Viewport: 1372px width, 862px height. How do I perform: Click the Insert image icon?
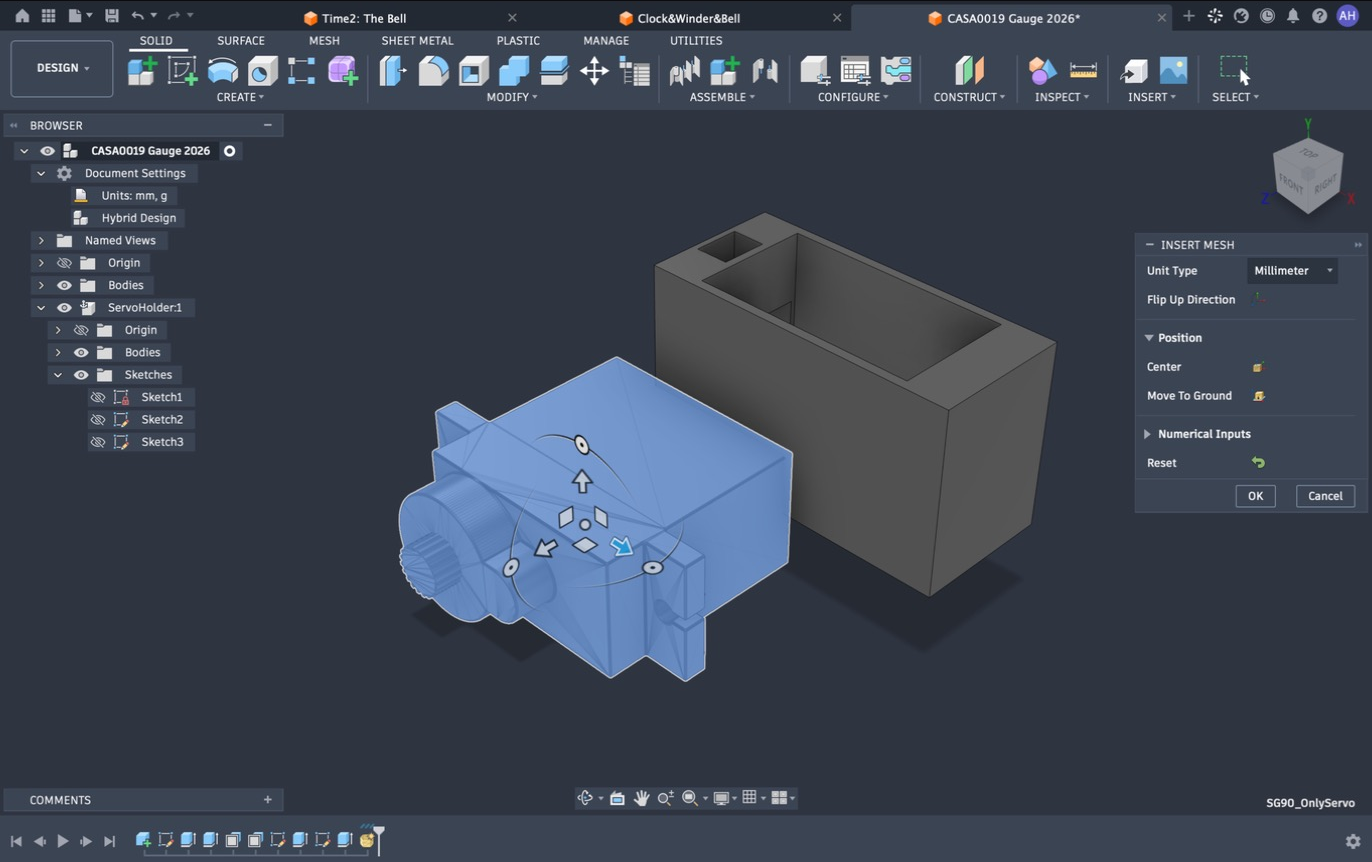click(1173, 71)
